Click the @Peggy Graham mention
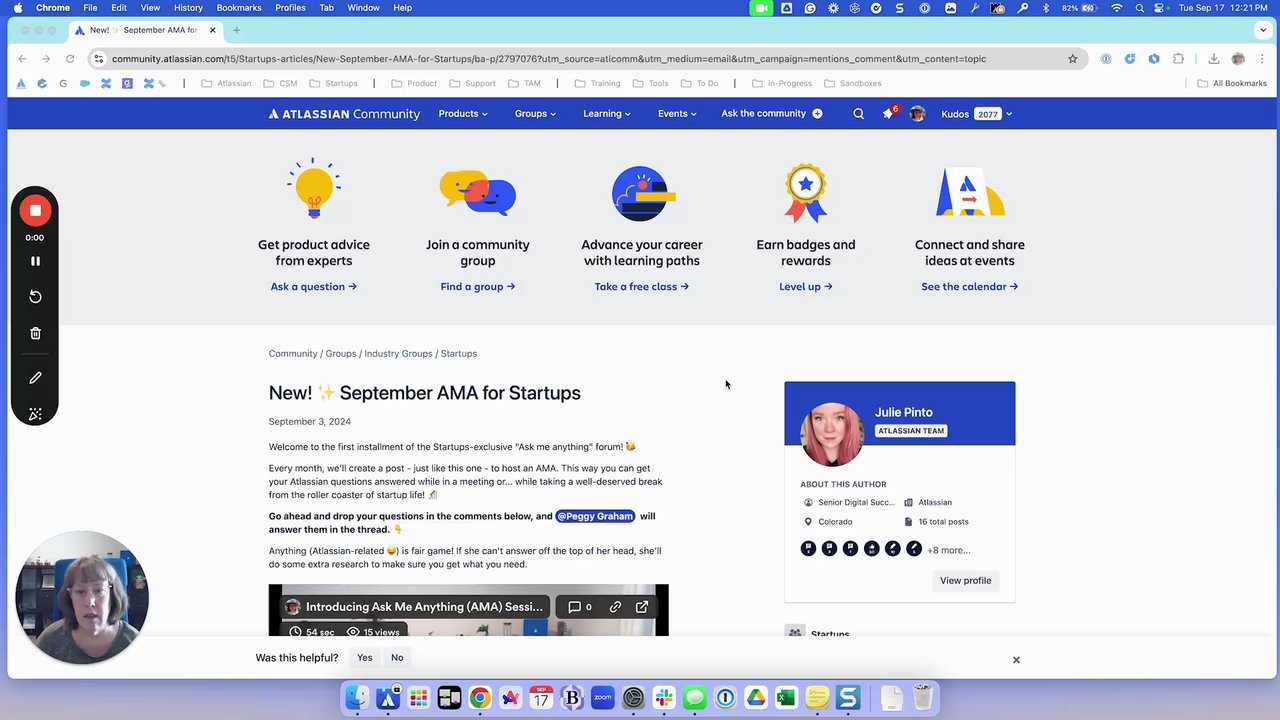 [x=595, y=516]
